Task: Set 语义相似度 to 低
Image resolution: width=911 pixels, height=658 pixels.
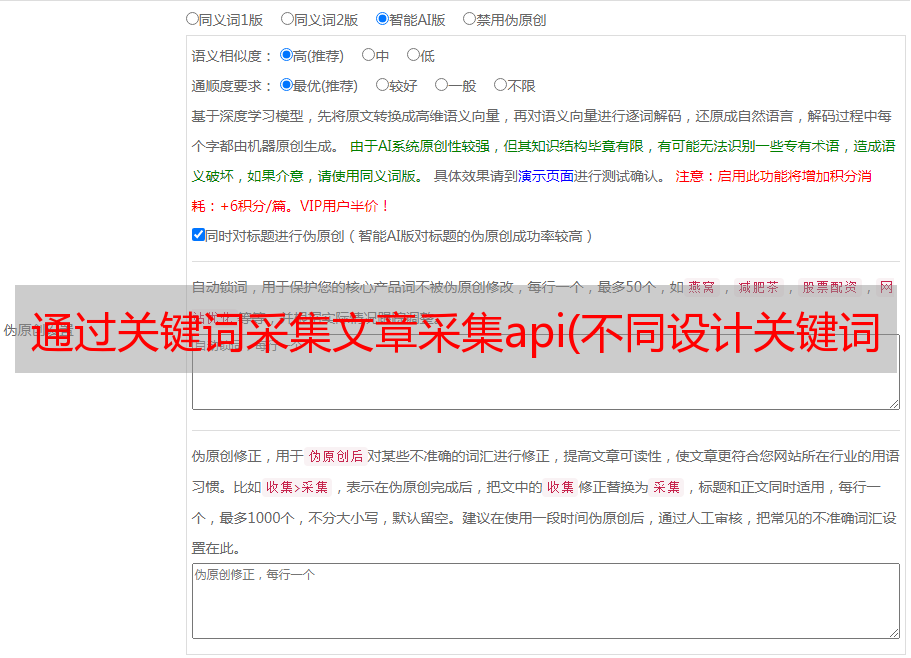Action: (x=413, y=55)
